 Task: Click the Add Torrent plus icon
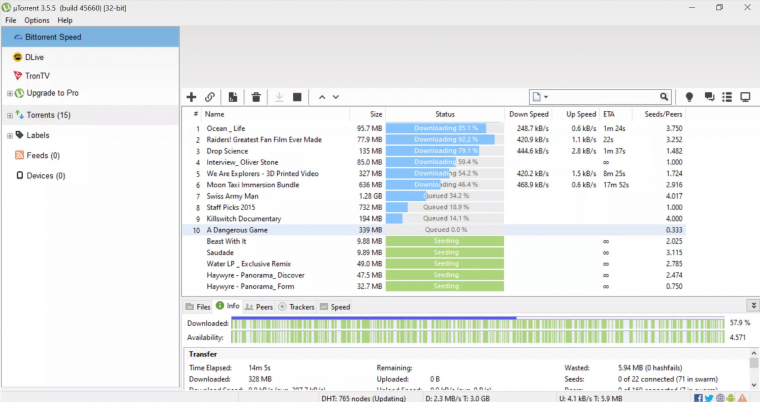pyautogui.click(x=191, y=97)
